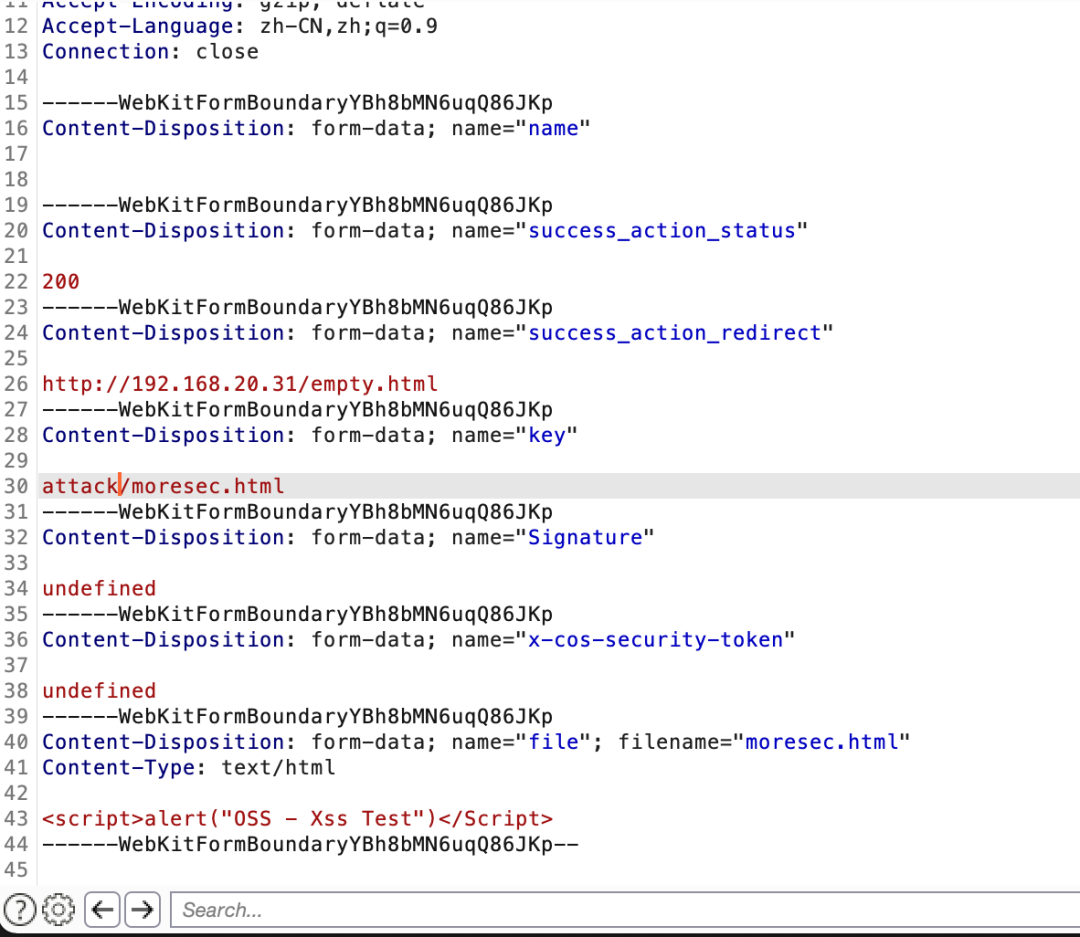The height and width of the screenshot is (937, 1080).
Task: Select URL 'http://192.168.20.31/empty.html'
Action: pyautogui.click(x=240, y=384)
